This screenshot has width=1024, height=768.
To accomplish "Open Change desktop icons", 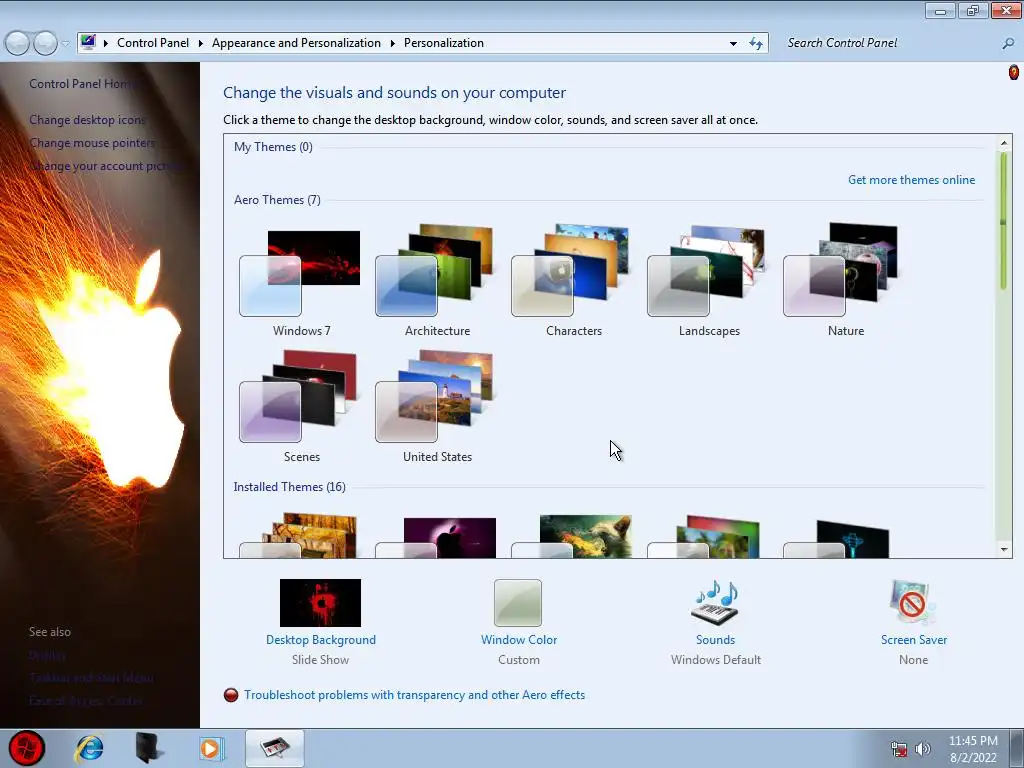I will pyautogui.click(x=88, y=120).
